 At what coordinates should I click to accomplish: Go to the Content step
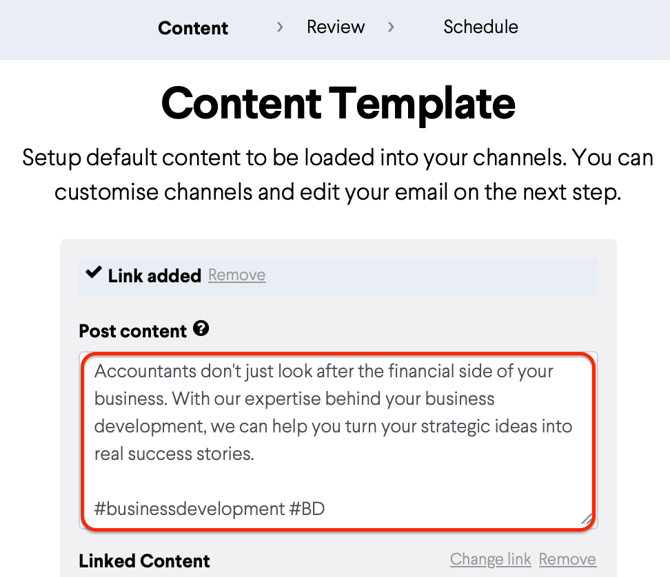[x=193, y=28]
